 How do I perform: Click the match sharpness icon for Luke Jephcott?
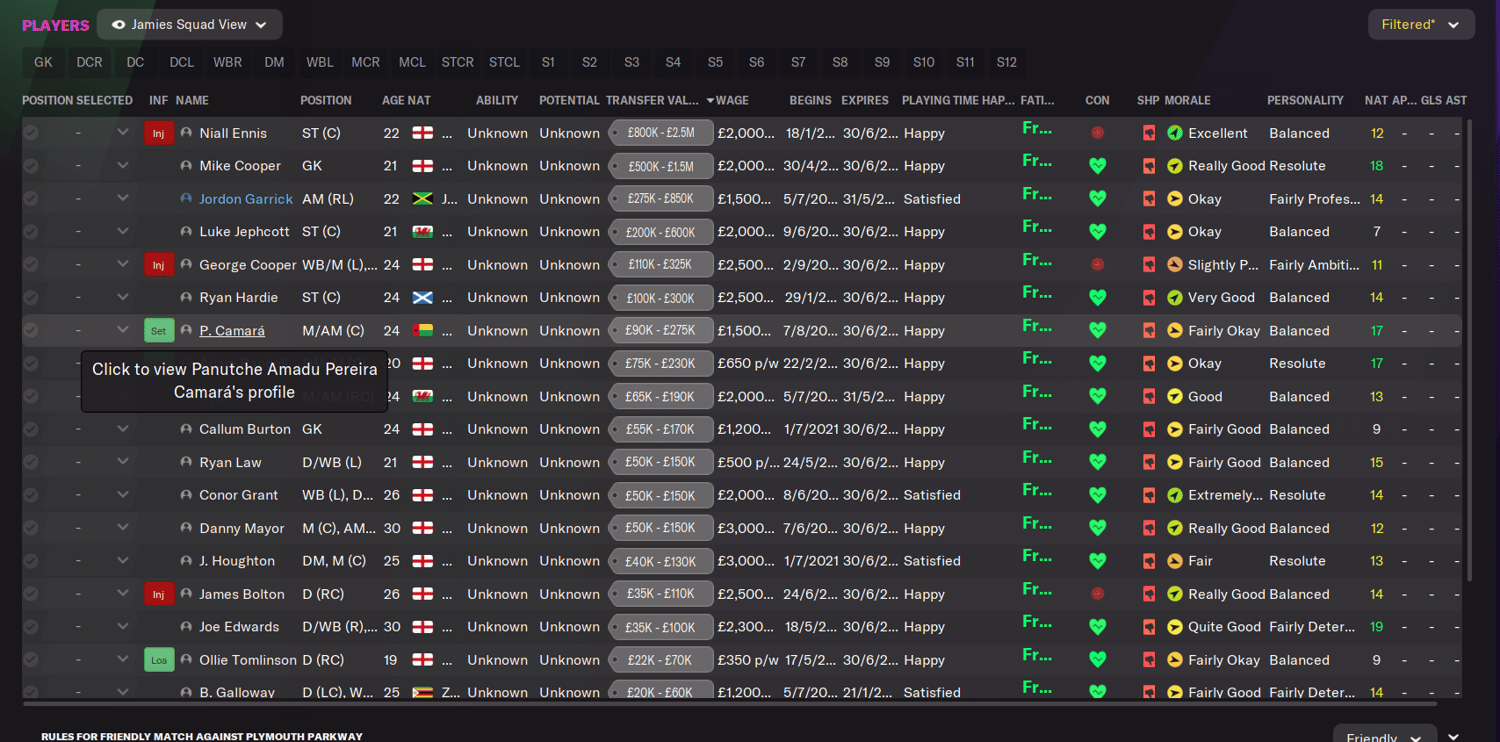tap(1149, 232)
